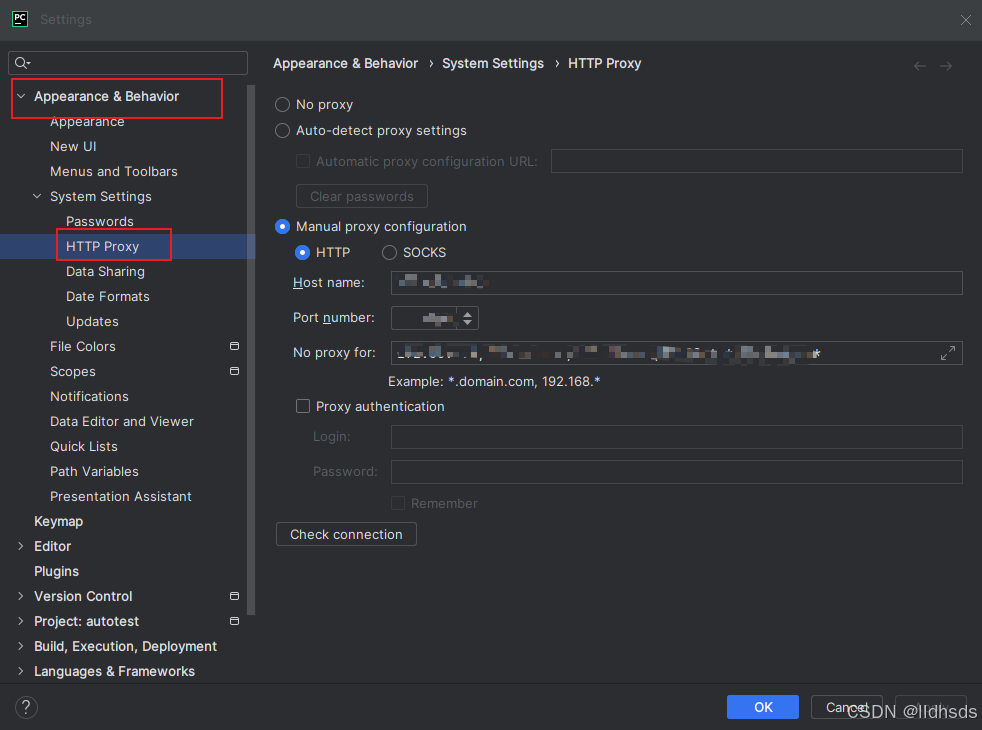The height and width of the screenshot is (730, 982).
Task: Toggle the Remember password checkbox
Action: pos(398,503)
